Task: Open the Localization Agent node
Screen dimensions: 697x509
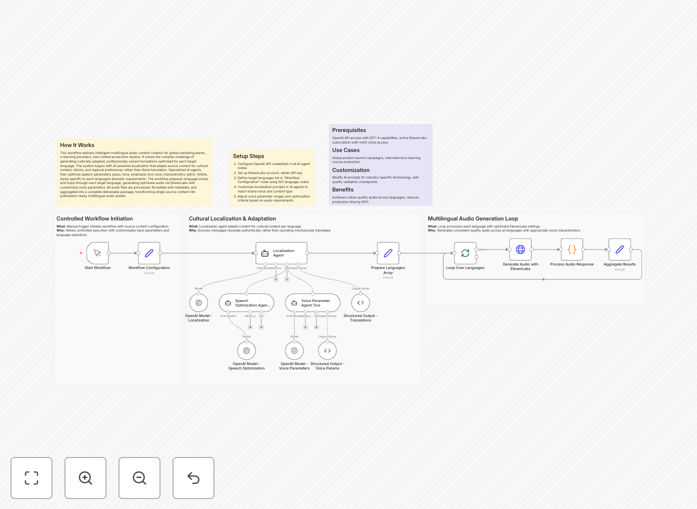Action: coord(281,253)
